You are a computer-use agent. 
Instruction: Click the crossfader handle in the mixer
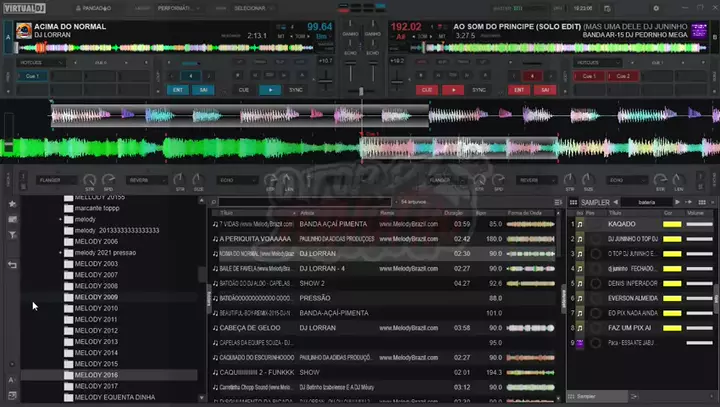[x=361, y=91]
